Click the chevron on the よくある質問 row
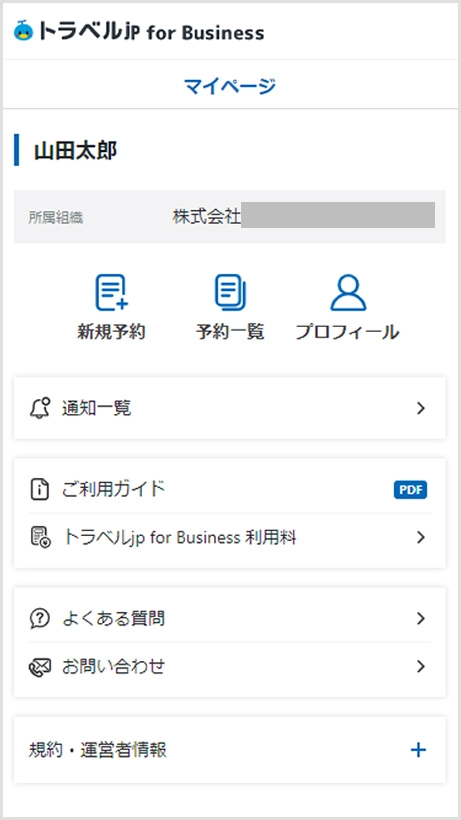Screen dimensions: 461x820 [421, 619]
